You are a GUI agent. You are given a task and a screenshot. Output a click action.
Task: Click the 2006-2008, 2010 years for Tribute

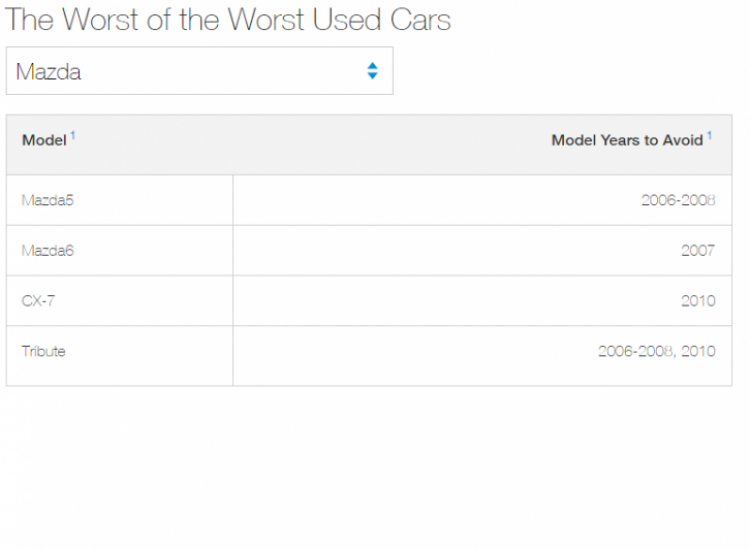click(656, 351)
